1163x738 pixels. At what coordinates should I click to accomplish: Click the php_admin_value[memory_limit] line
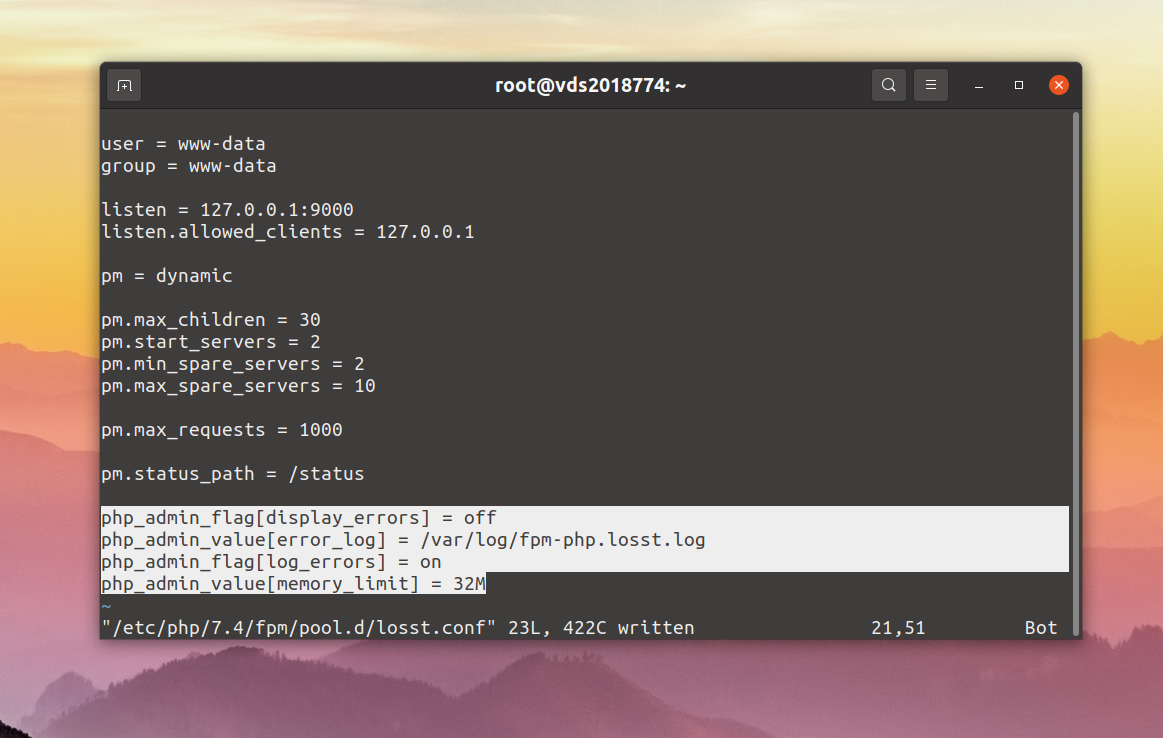click(x=294, y=584)
